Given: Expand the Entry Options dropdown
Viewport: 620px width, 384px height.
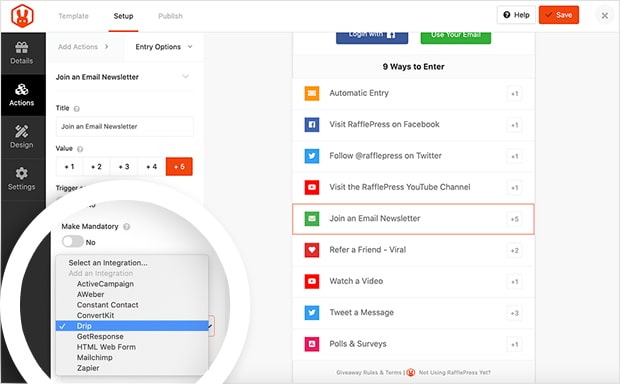Looking at the screenshot, I should pyautogui.click(x=164, y=47).
